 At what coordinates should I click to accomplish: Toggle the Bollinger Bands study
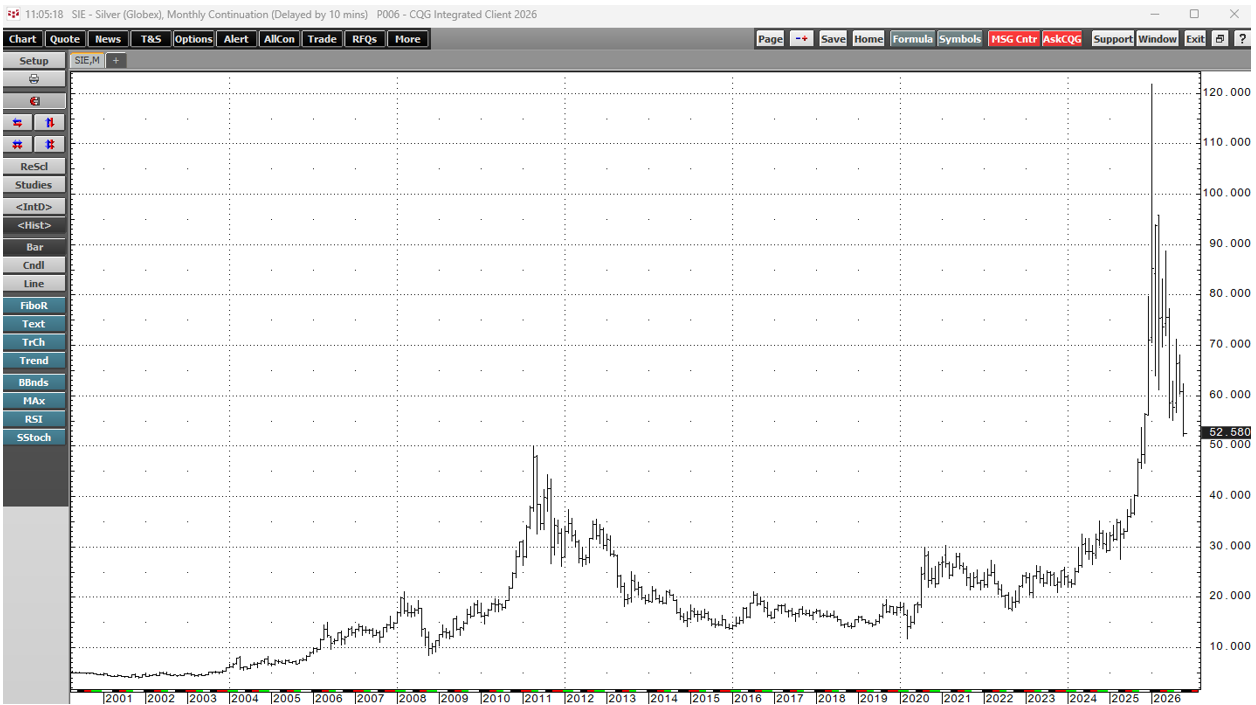[x=34, y=382]
